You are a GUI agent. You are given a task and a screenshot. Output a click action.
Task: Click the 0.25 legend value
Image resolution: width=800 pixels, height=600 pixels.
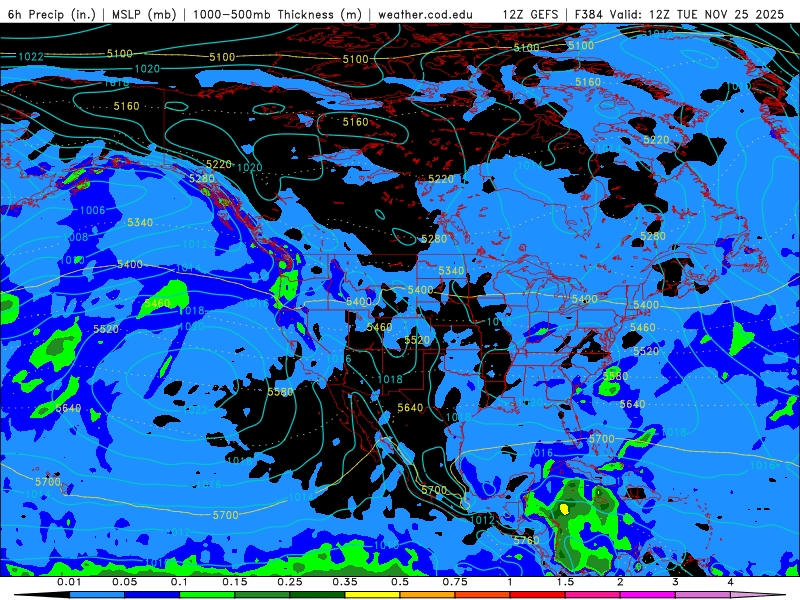[290, 582]
